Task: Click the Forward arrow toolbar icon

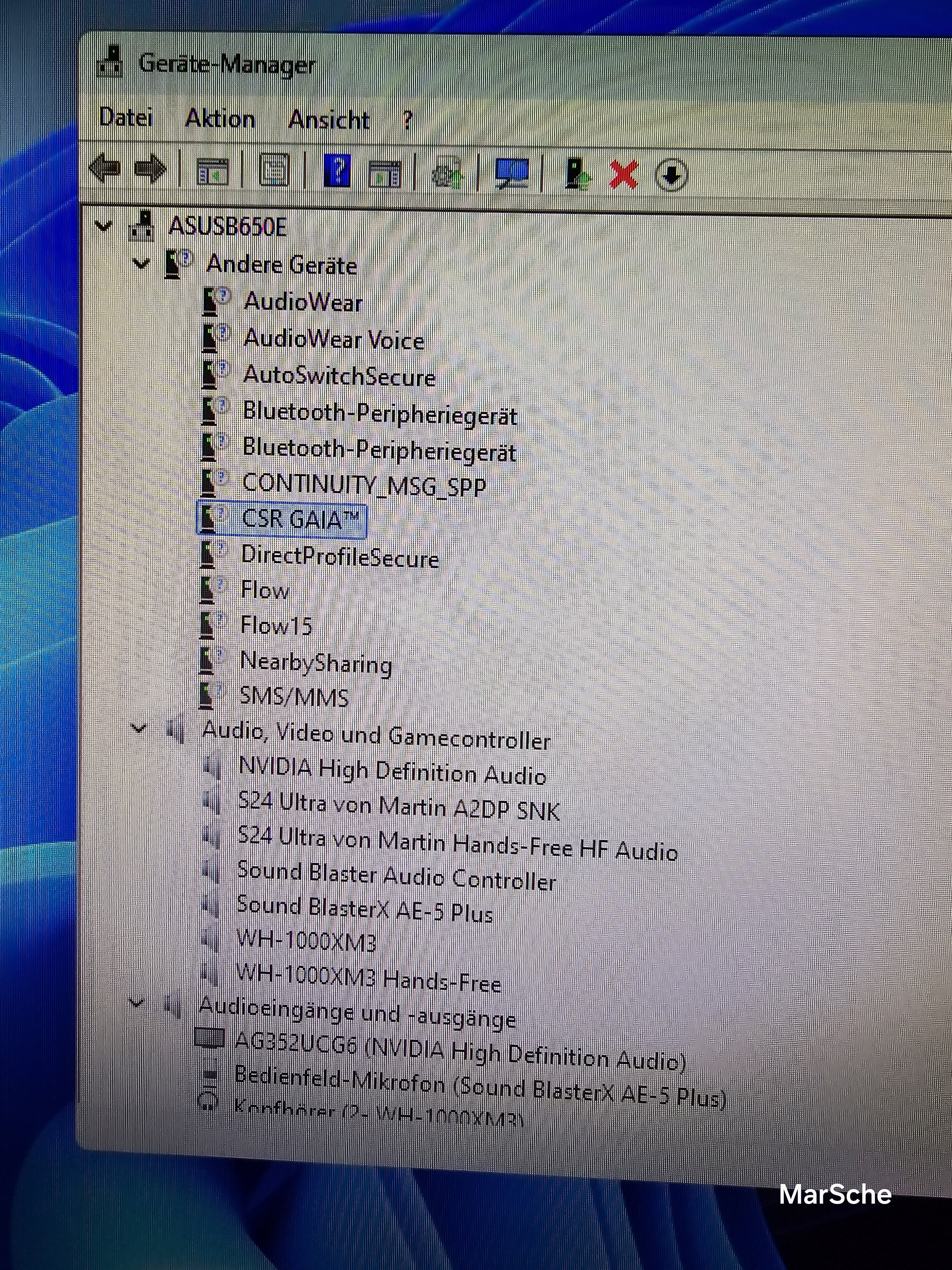Action: point(150,169)
